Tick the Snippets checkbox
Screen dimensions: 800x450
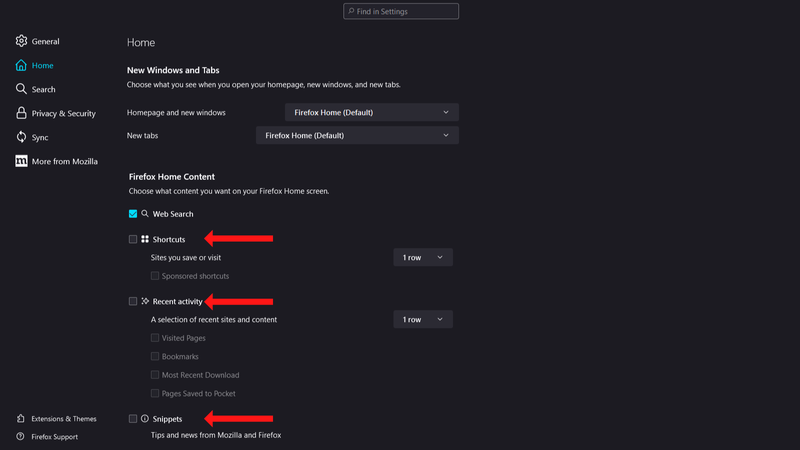[x=133, y=419]
